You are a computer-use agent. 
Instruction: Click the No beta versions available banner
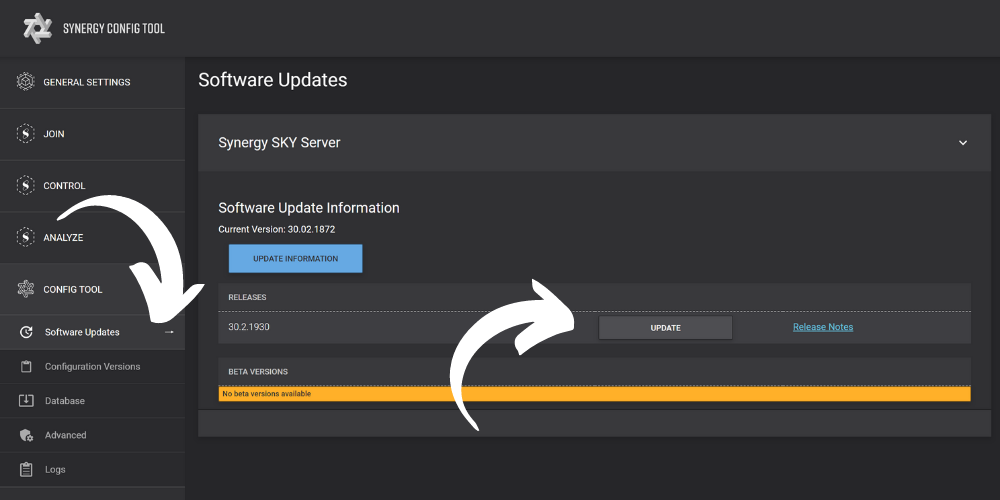coord(594,394)
